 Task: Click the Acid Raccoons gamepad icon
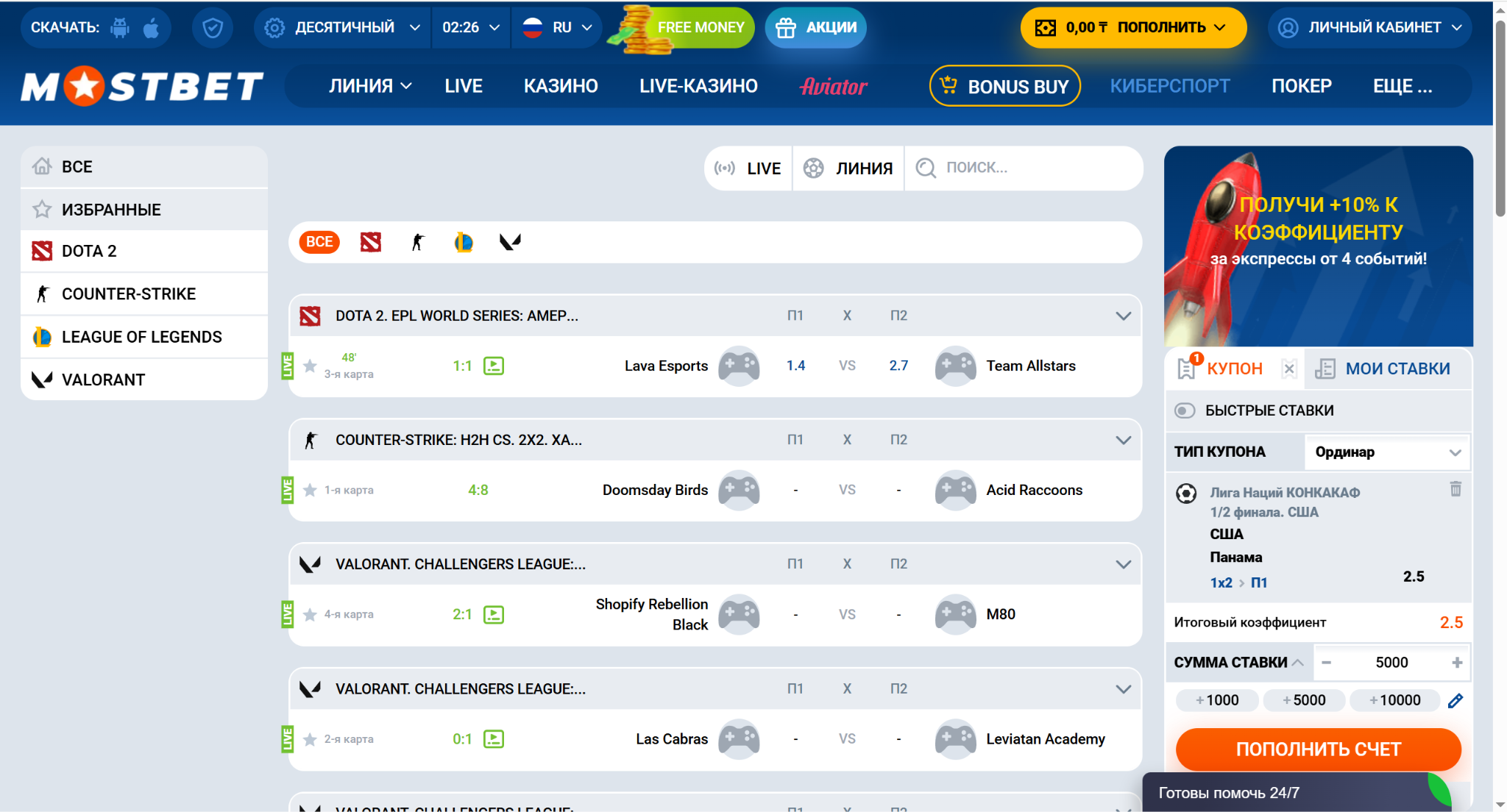pos(955,490)
